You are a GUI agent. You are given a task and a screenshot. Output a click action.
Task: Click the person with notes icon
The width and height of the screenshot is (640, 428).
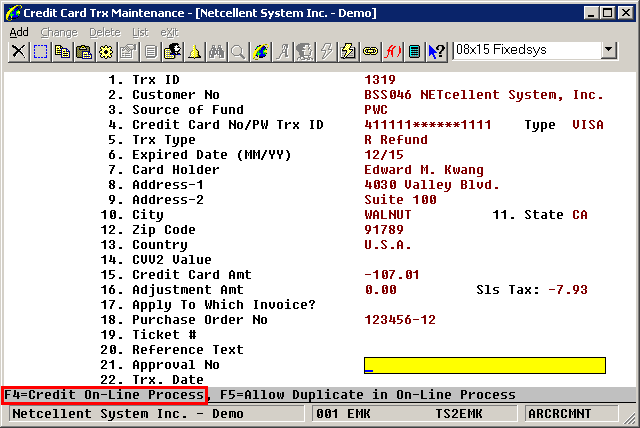point(173,52)
